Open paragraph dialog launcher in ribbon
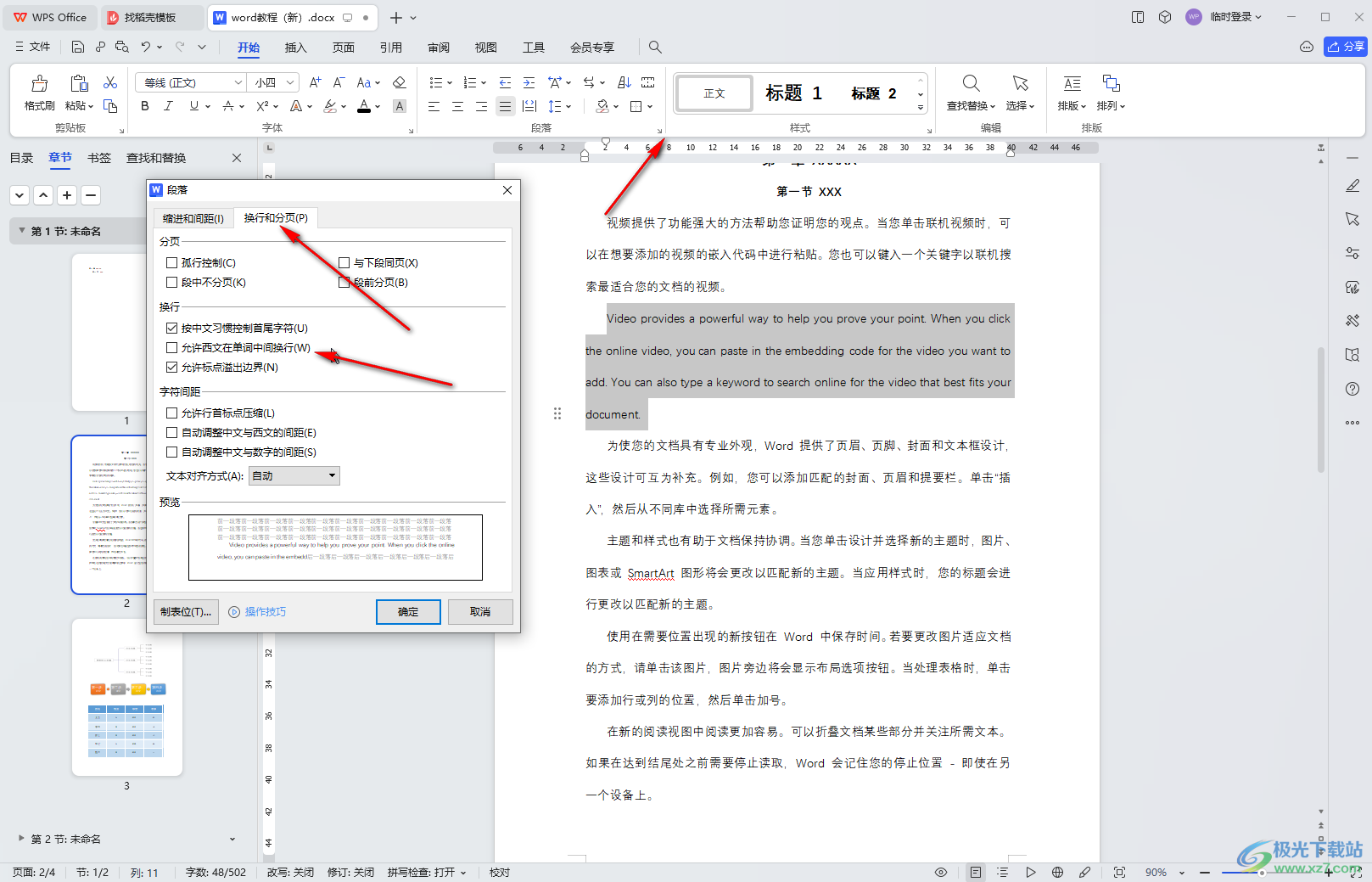This screenshot has width=1372, height=882. (659, 131)
